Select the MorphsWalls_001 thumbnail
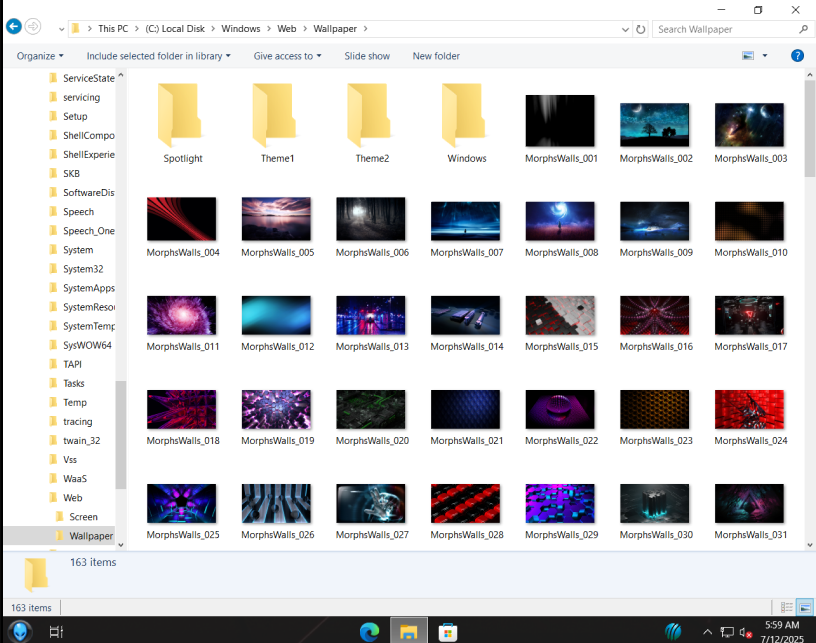The width and height of the screenshot is (816, 643). click(x=560, y=121)
